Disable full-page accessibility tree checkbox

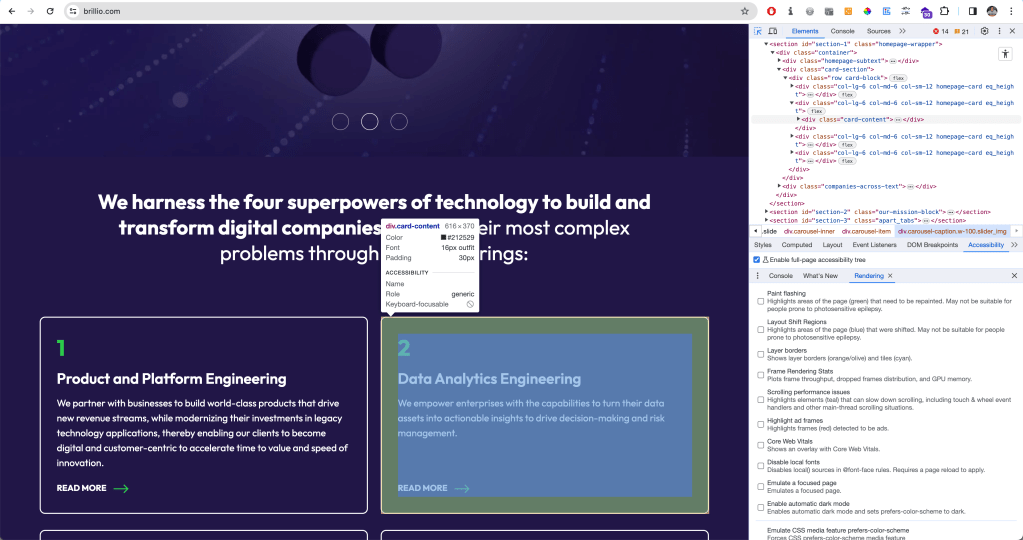(756, 259)
